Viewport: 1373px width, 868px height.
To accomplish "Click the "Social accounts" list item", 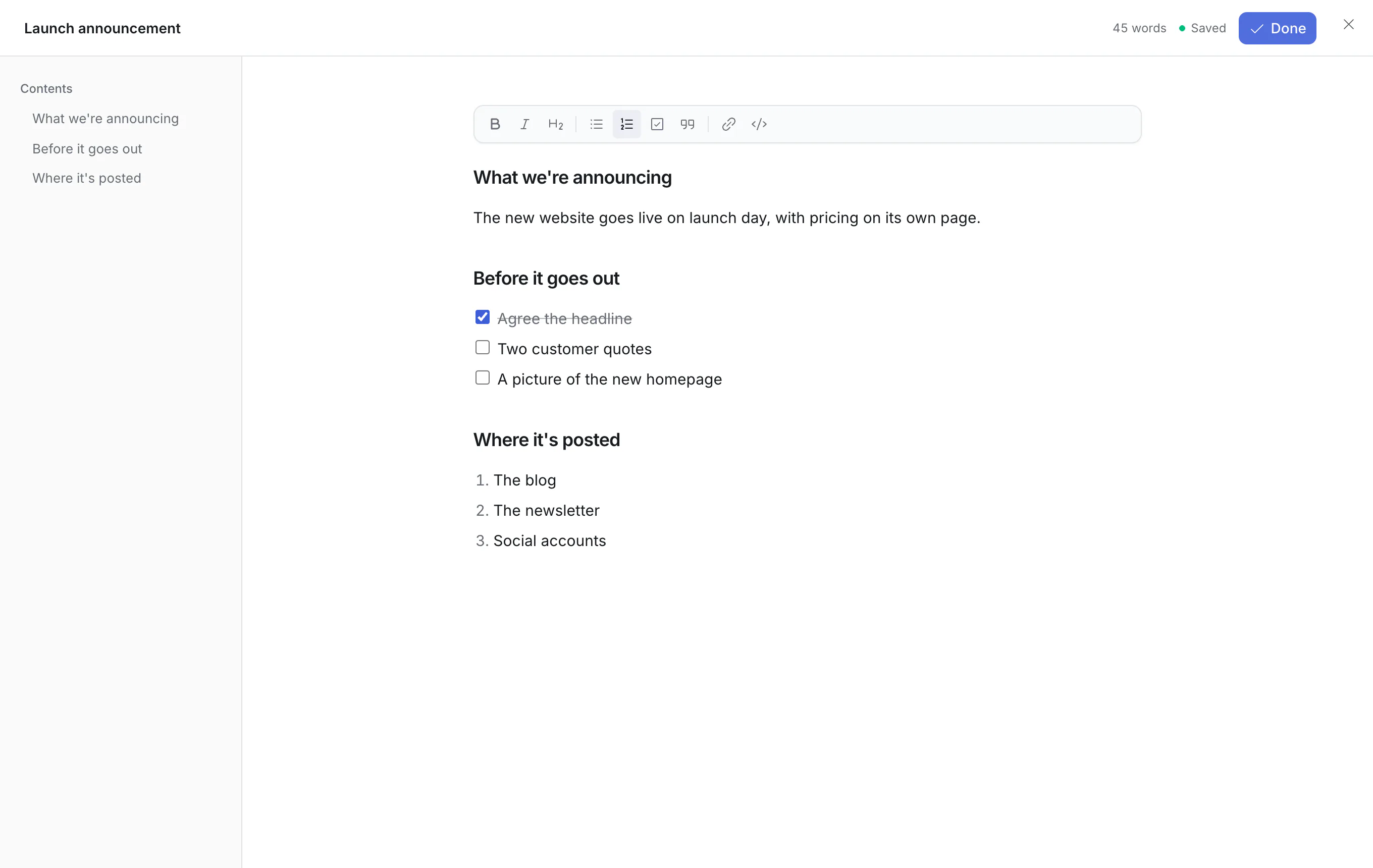I will 550,540.
